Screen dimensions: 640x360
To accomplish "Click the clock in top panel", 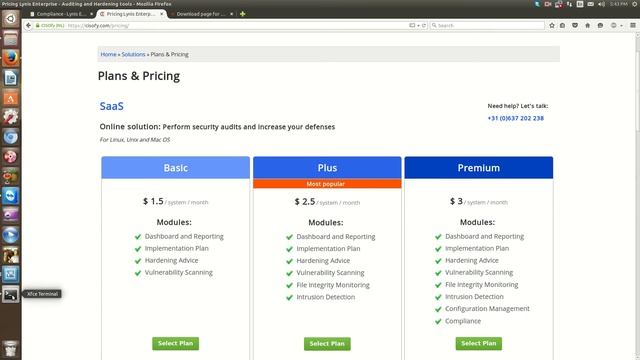I will [x=619, y=4].
